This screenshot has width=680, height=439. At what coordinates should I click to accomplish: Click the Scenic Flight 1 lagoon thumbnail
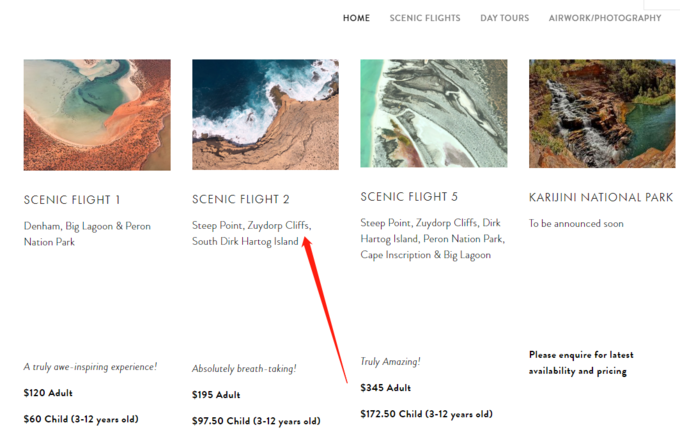point(97,114)
